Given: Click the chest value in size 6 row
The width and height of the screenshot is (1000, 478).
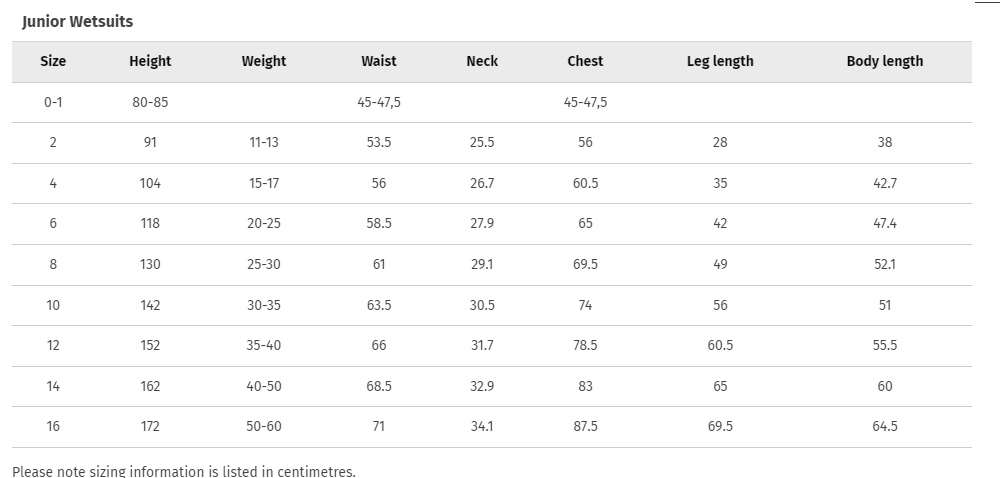Looking at the screenshot, I should tap(585, 223).
